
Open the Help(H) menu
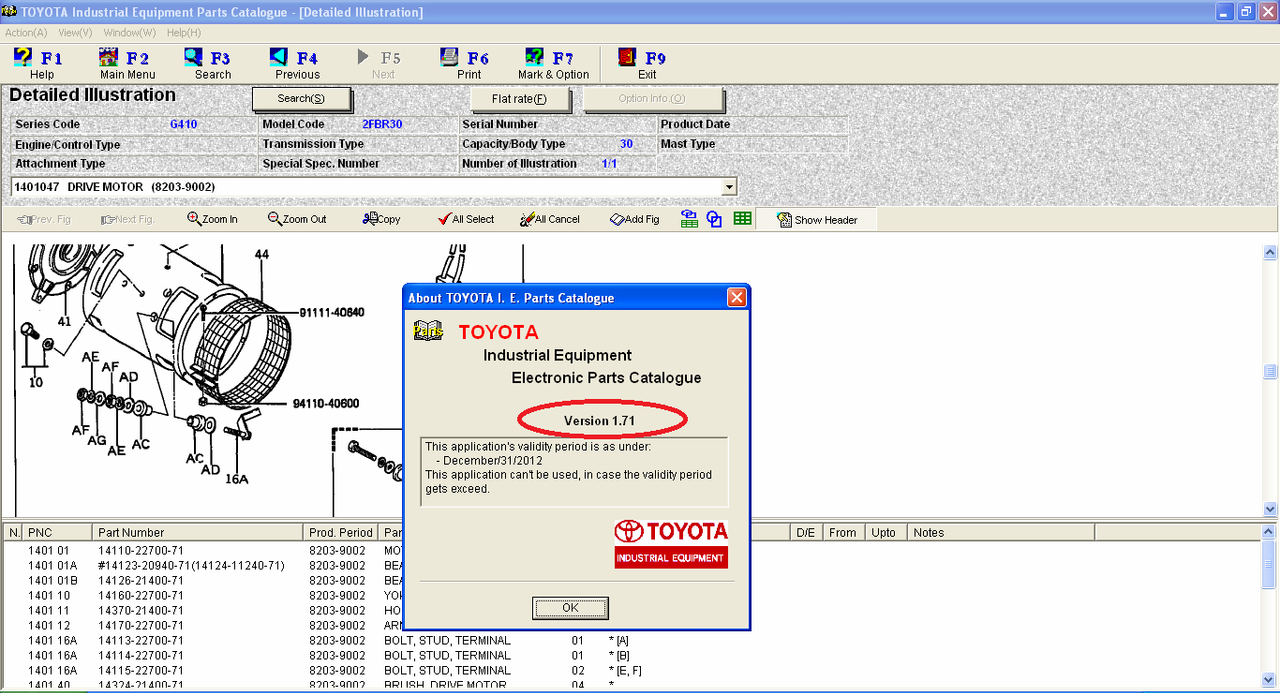click(x=184, y=33)
